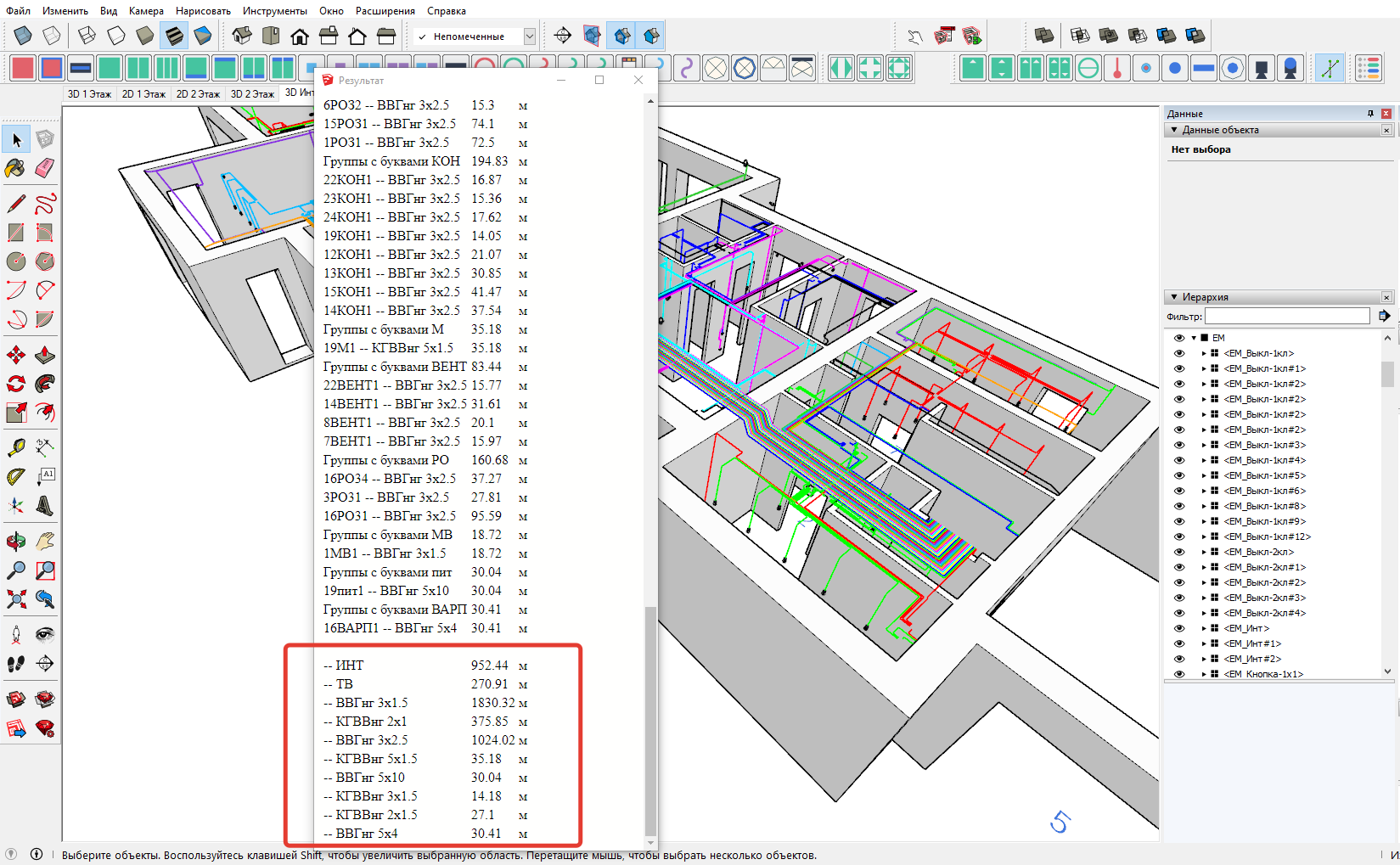This screenshot has height=865, width=1400.
Task: Click the filter search button in Иерархия
Action: tap(1384, 317)
